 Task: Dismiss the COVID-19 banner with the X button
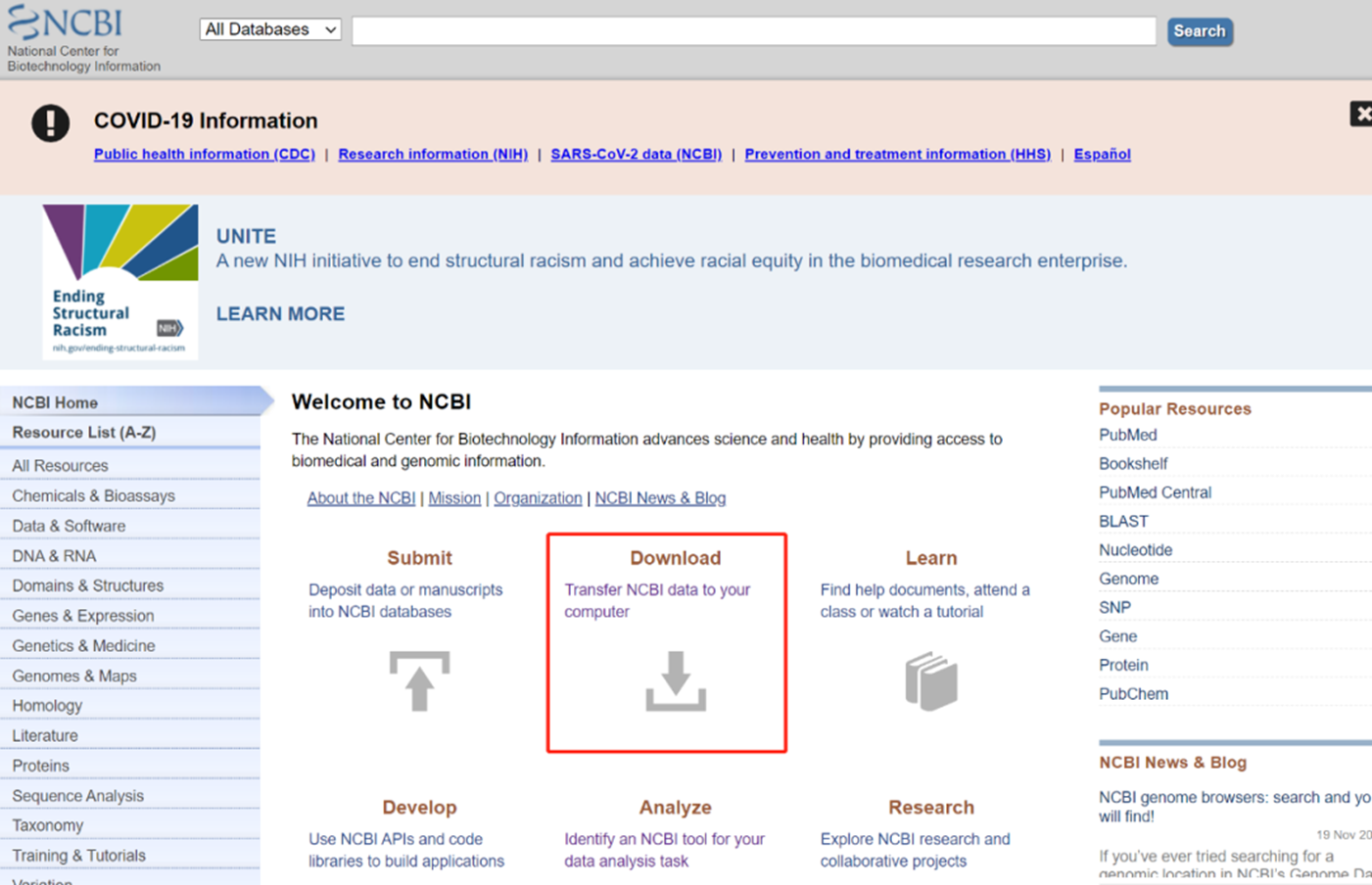pos(1361,114)
